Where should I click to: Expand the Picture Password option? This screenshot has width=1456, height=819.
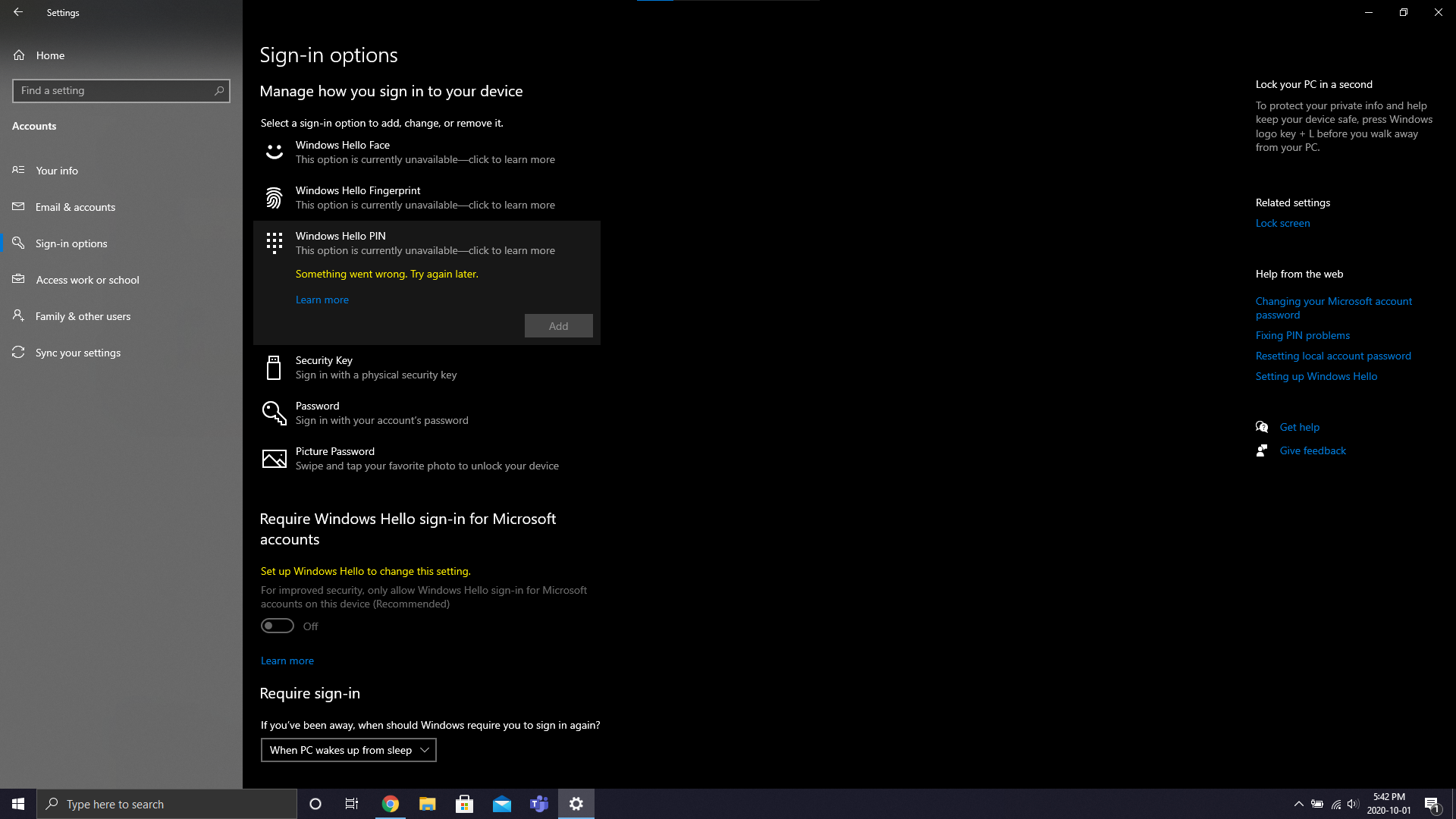(x=427, y=459)
